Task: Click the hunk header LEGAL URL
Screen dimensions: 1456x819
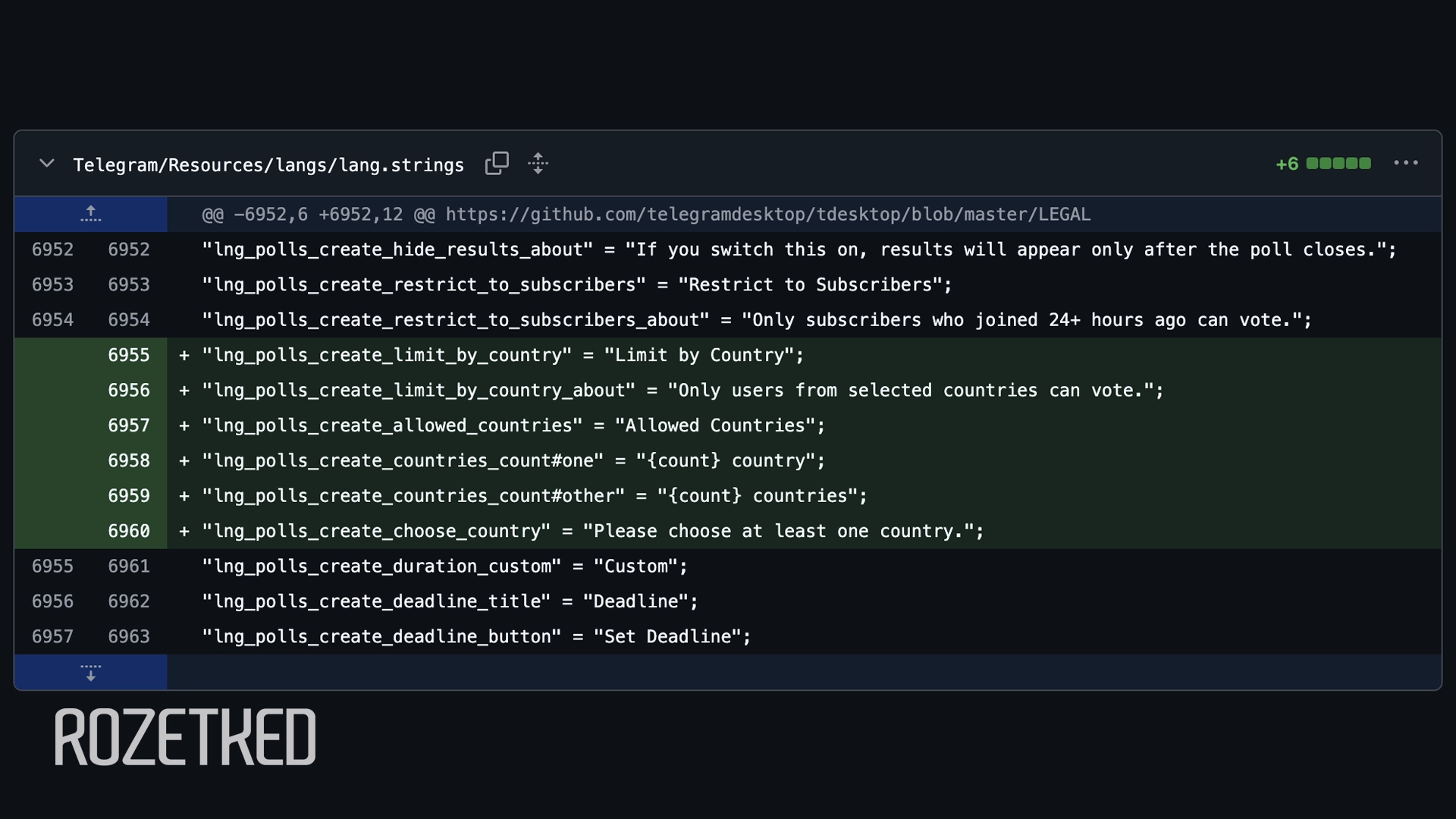Action: tap(767, 215)
